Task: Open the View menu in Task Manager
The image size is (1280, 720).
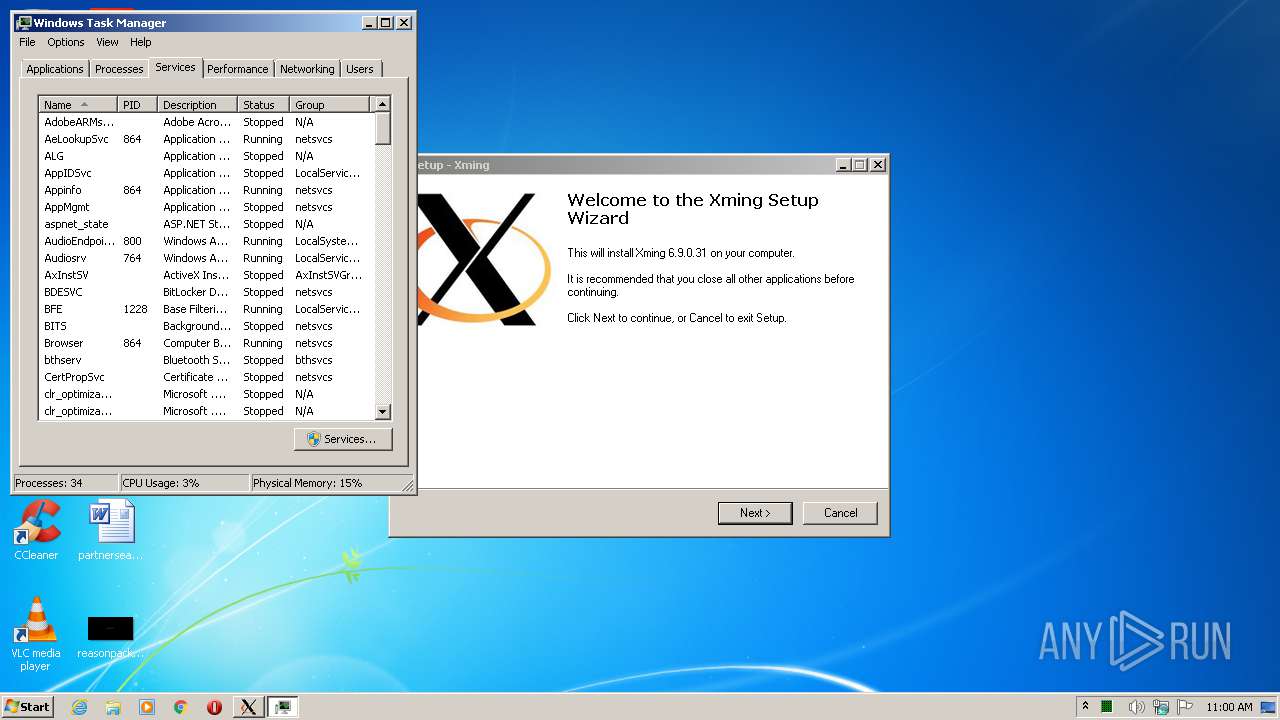Action: (107, 42)
